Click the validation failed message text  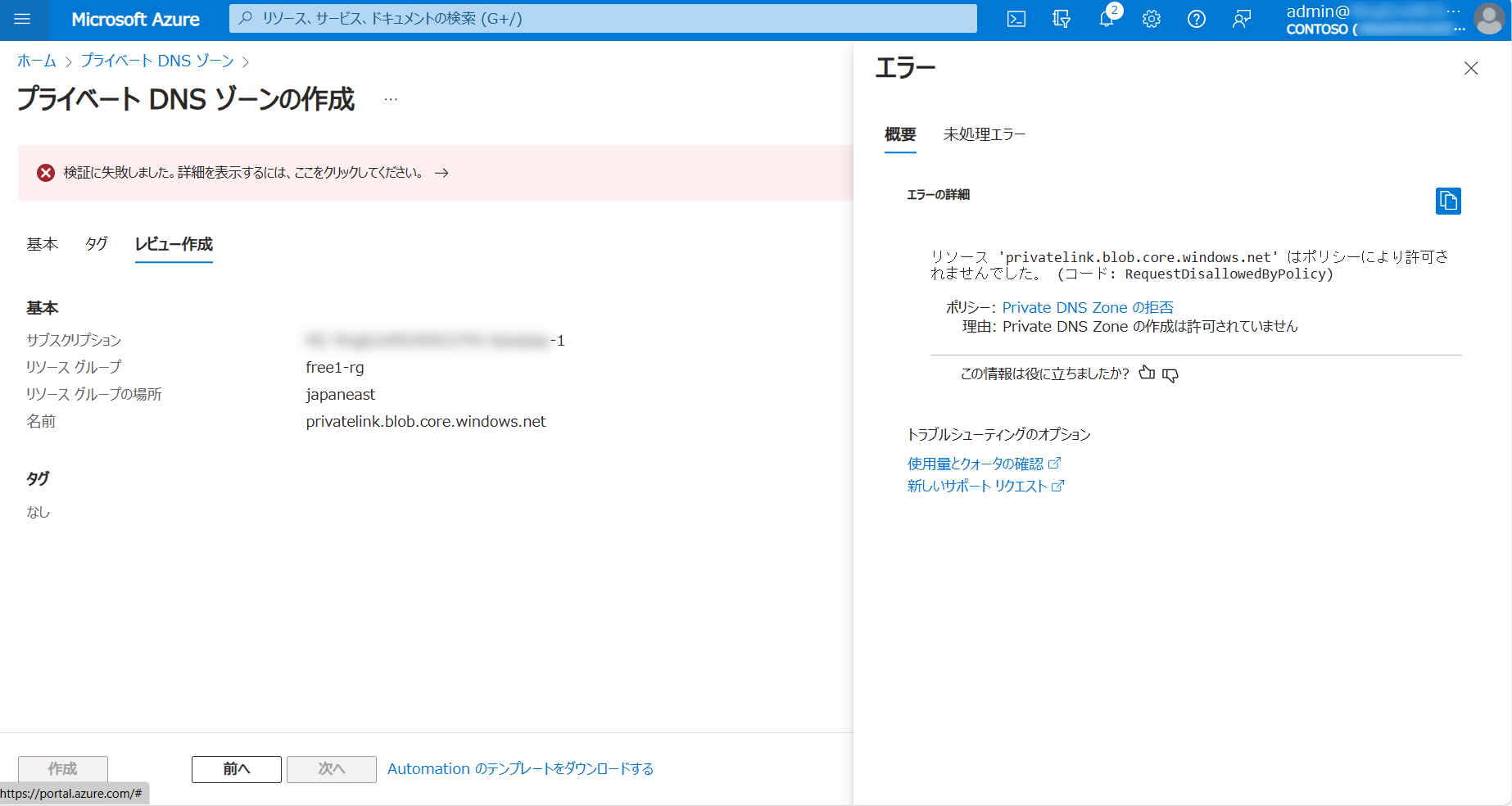click(244, 173)
